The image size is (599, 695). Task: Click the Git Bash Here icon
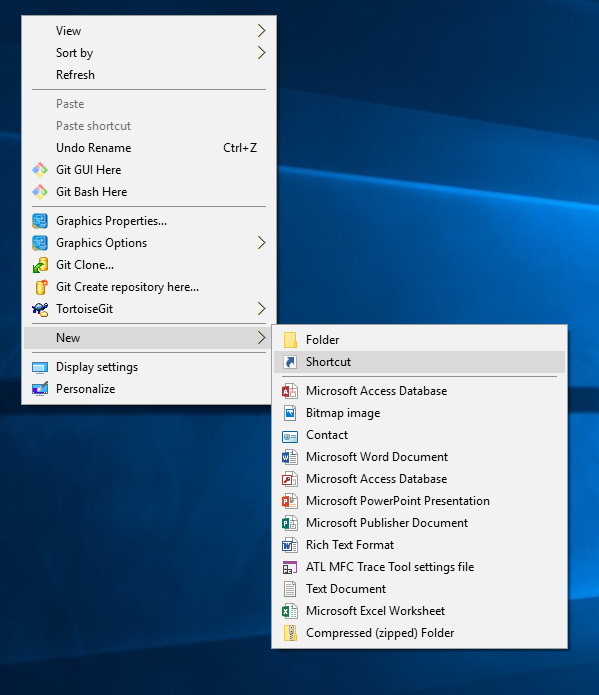40,192
